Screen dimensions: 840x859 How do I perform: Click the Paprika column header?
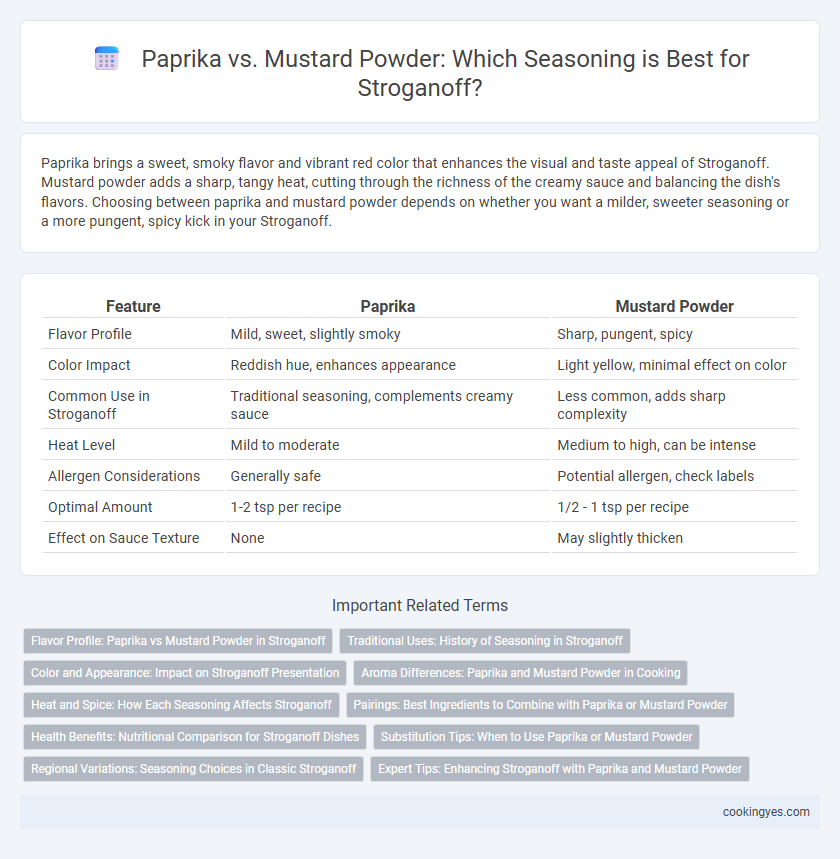pos(387,306)
